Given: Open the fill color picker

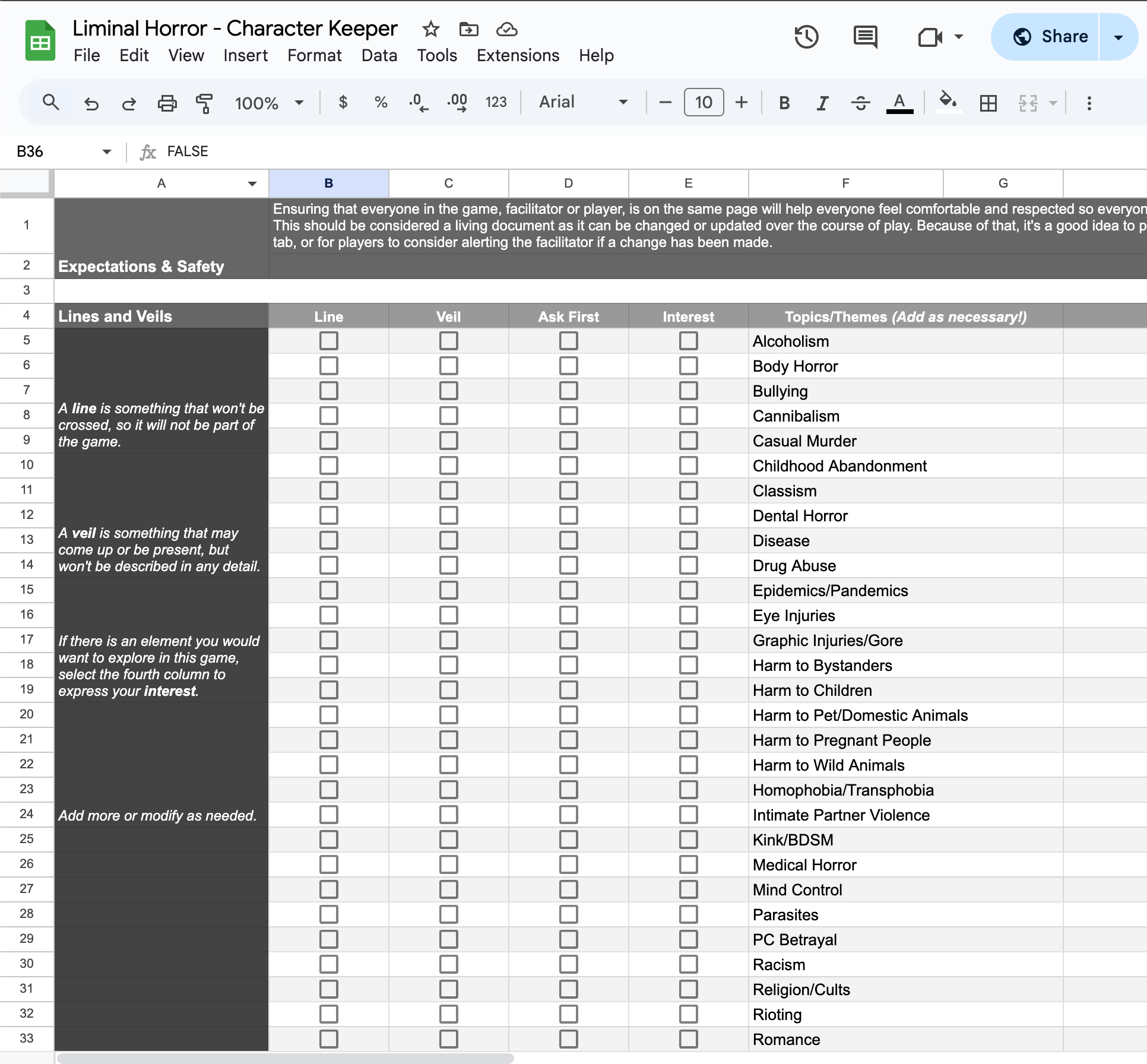Looking at the screenshot, I should pyautogui.click(x=948, y=102).
